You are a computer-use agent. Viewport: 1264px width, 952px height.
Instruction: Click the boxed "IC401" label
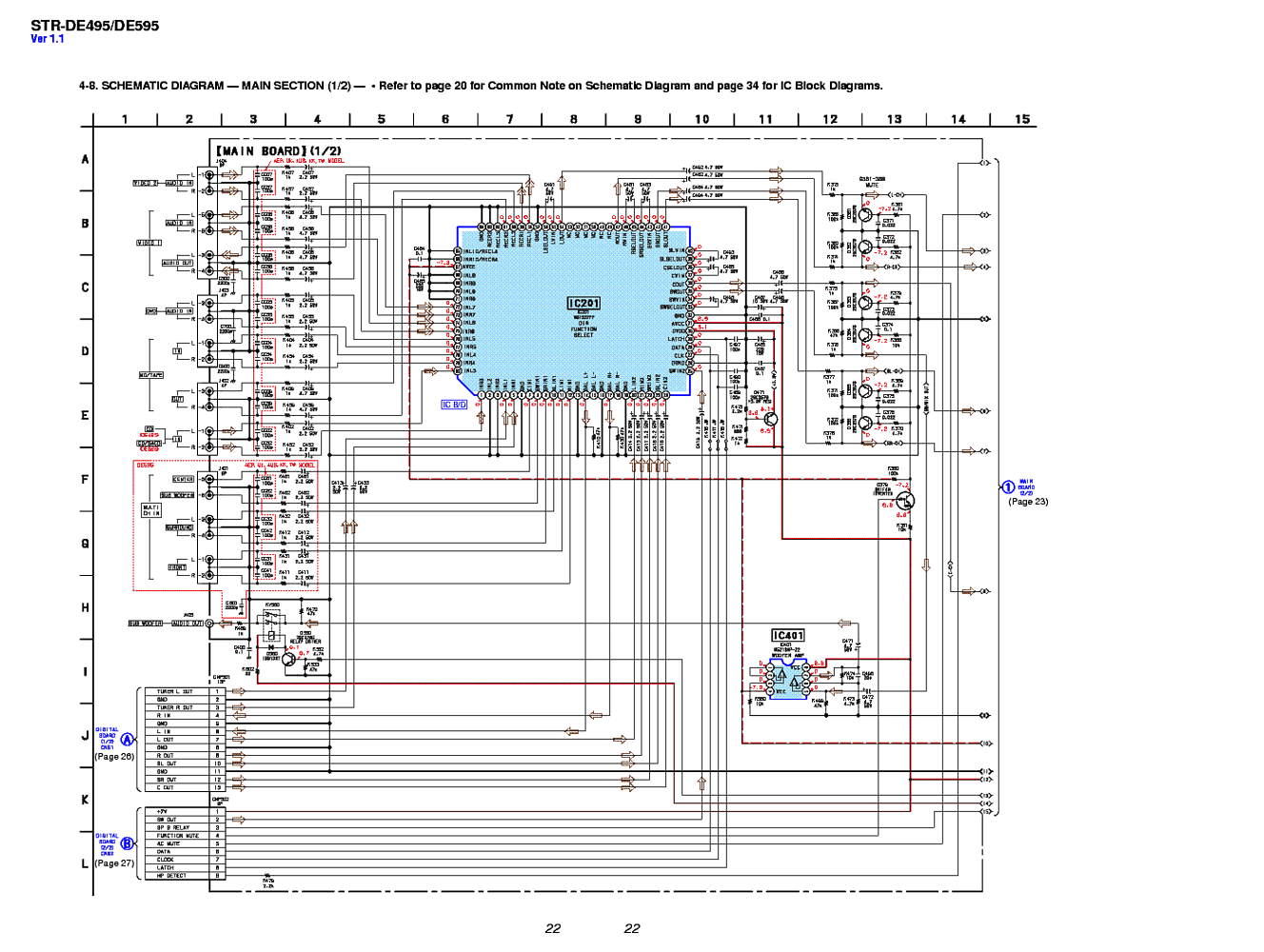(788, 635)
